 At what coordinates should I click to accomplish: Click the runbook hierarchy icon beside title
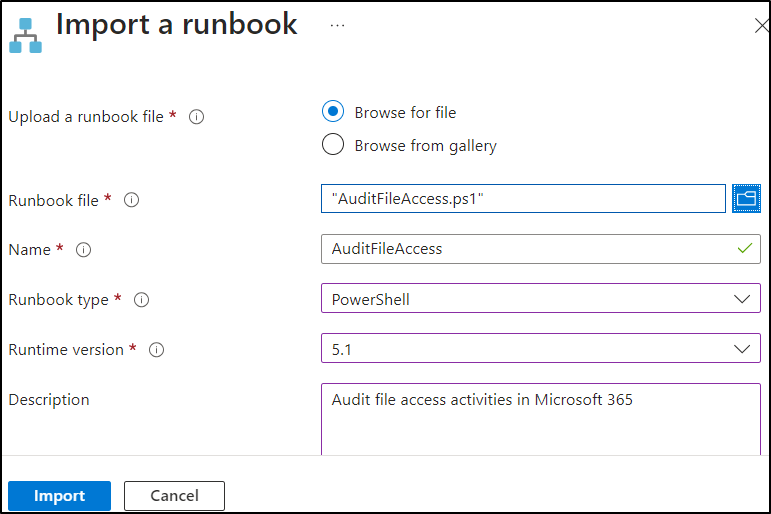[x=26, y=35]
